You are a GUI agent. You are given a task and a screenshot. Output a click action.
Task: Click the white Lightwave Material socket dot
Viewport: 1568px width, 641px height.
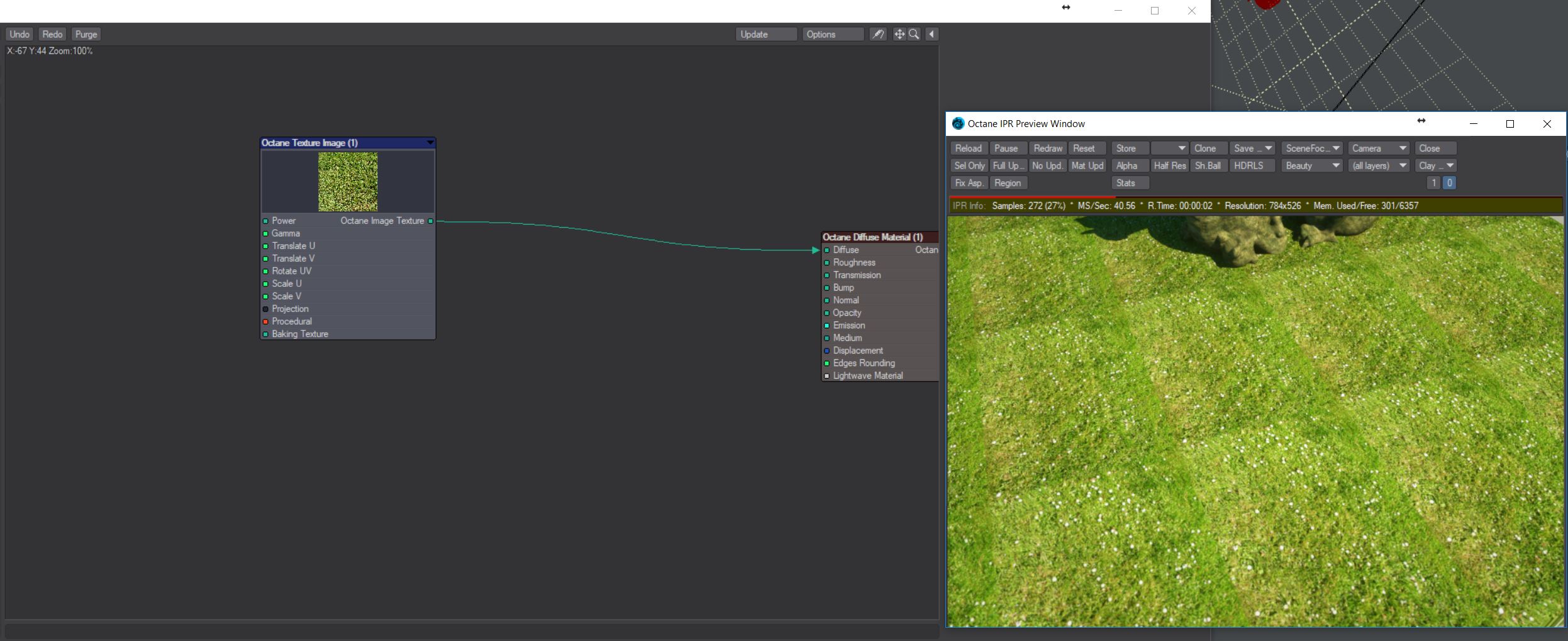click(x=827, y=376)
